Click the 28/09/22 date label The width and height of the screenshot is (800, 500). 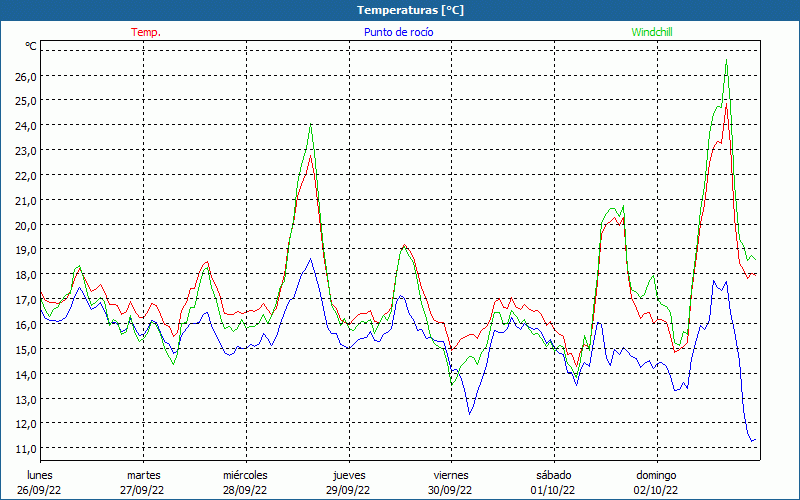pyautogui.click(x=245, y=490)
